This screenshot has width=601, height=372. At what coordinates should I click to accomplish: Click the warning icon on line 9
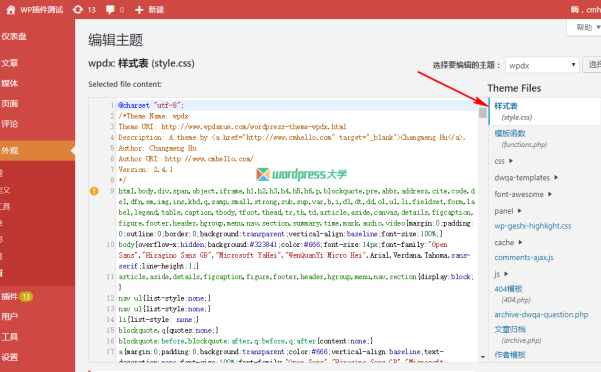94,191
